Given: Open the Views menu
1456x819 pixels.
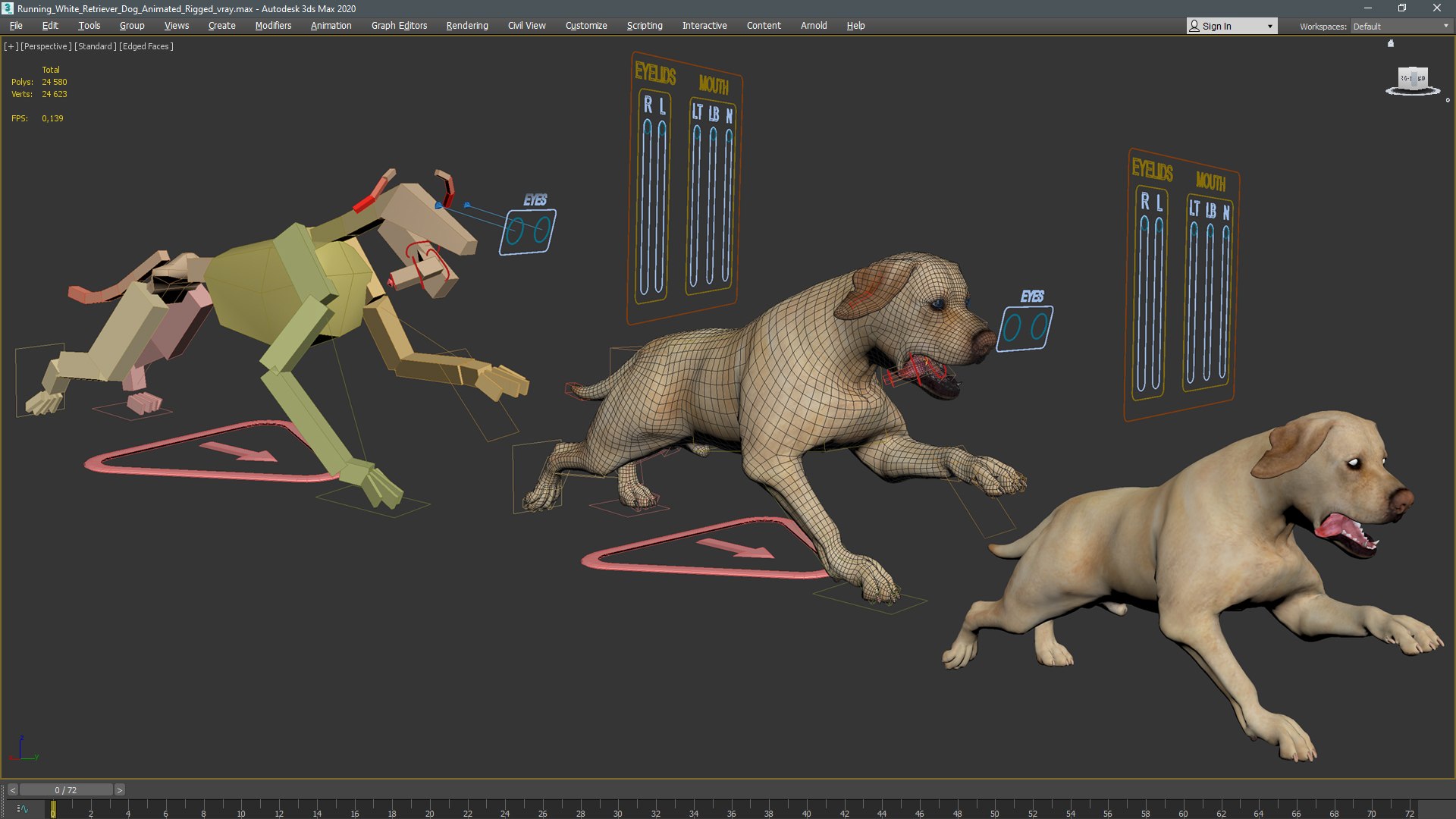Looking at the screenshot, I should 177,26.
